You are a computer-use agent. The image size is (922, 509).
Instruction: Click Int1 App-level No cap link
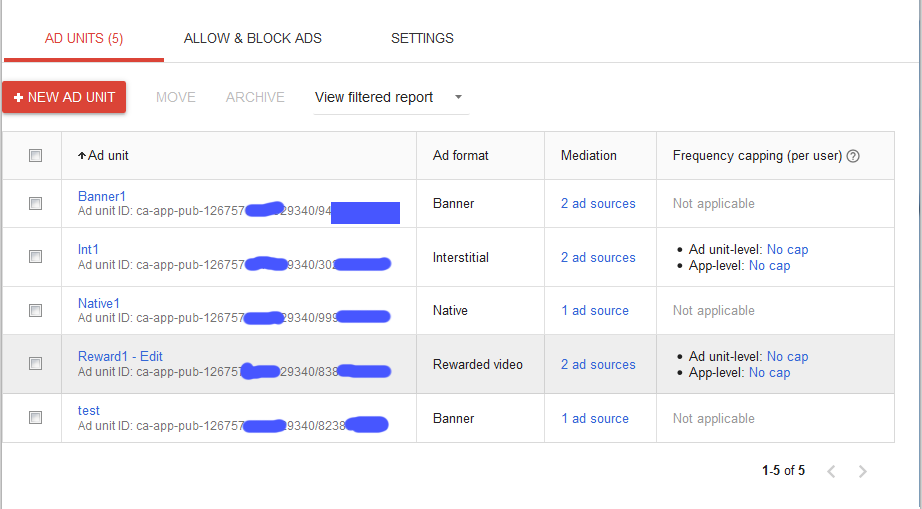click(x=769, y=265)
